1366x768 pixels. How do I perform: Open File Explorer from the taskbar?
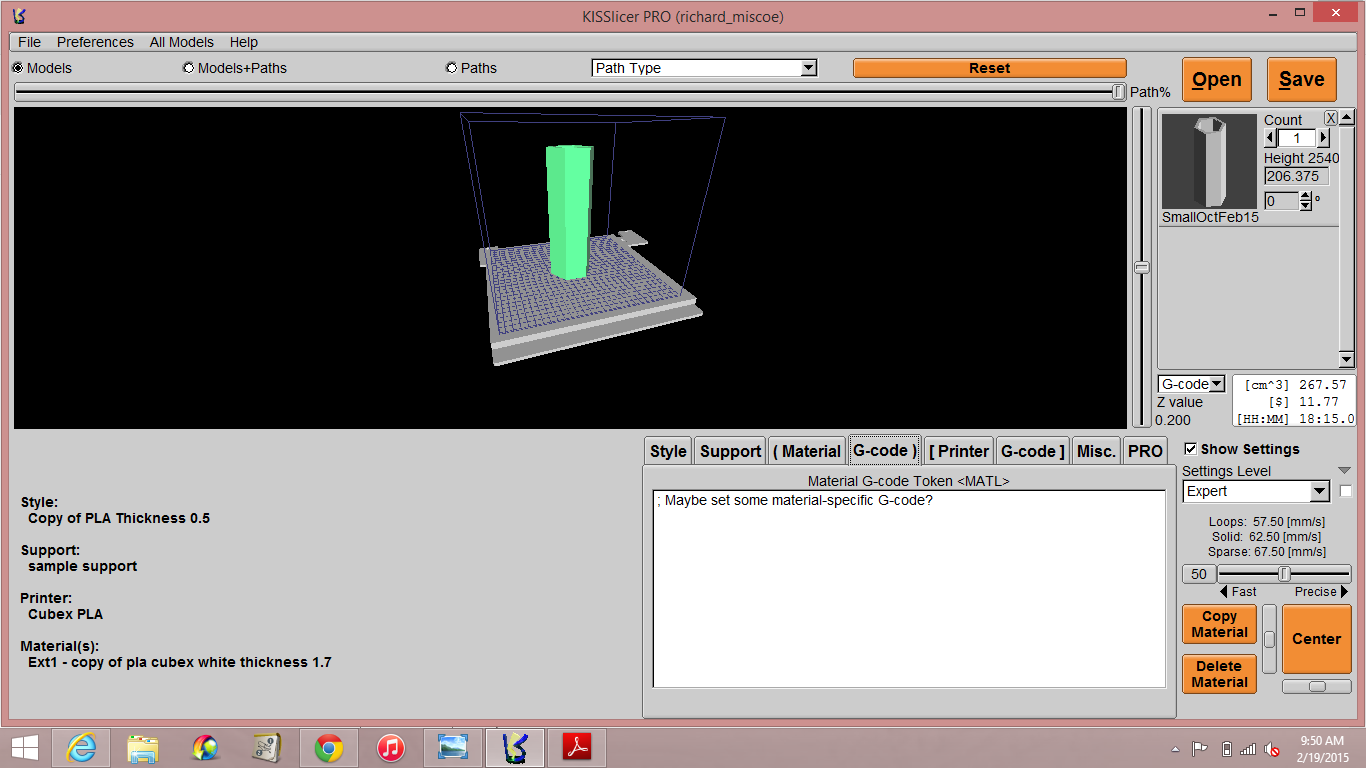point(143,747)
